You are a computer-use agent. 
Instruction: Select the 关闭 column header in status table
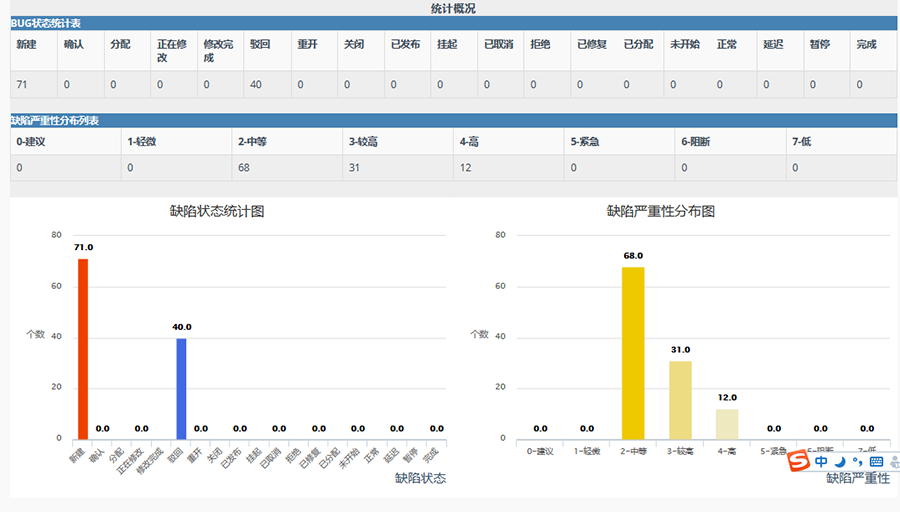[x=354, y=44]
